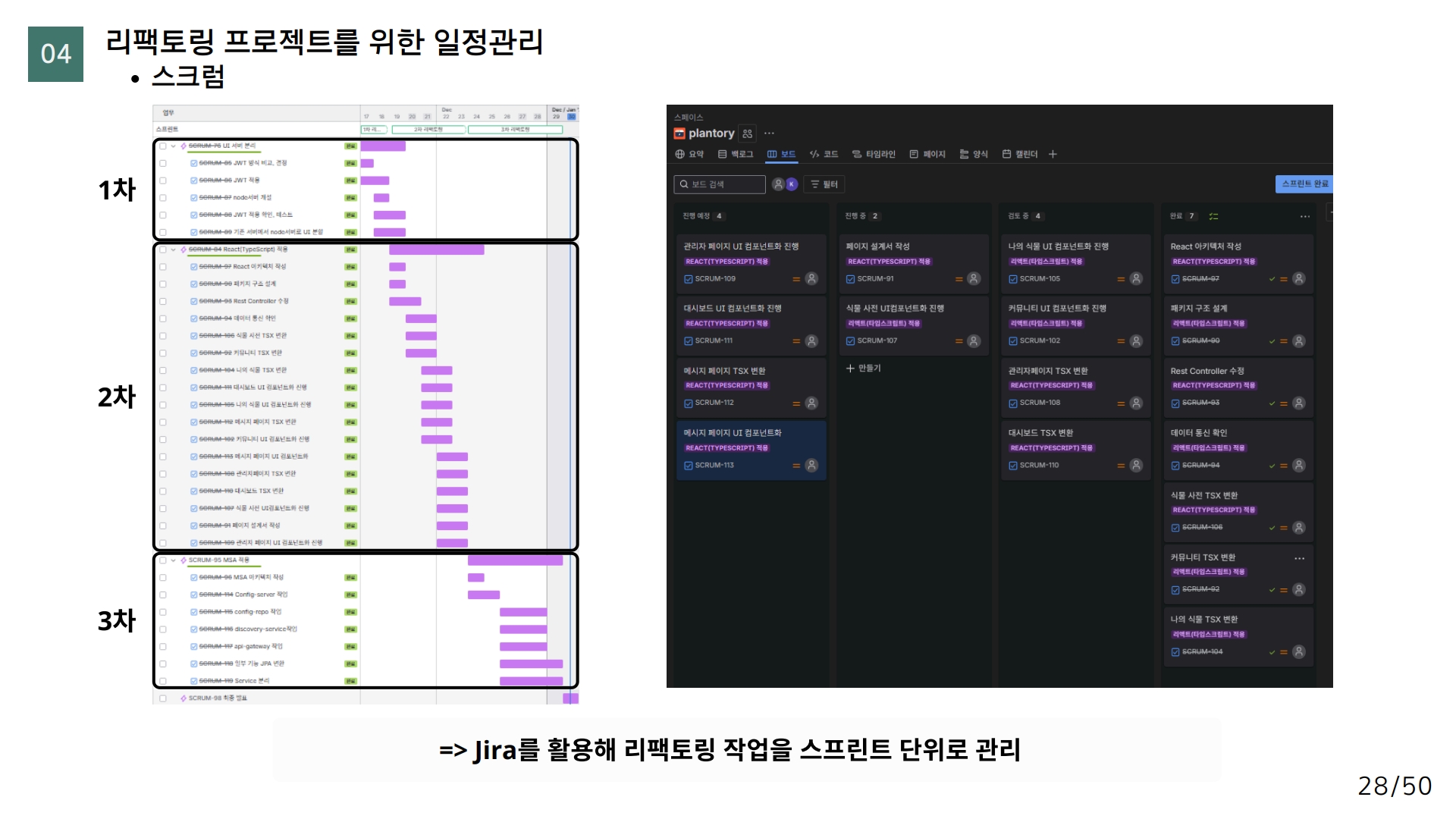The image size is (1456, 819).
Task: Click the purple K user avatar filter
Action: pyautogui.click(x=792, y=184)
